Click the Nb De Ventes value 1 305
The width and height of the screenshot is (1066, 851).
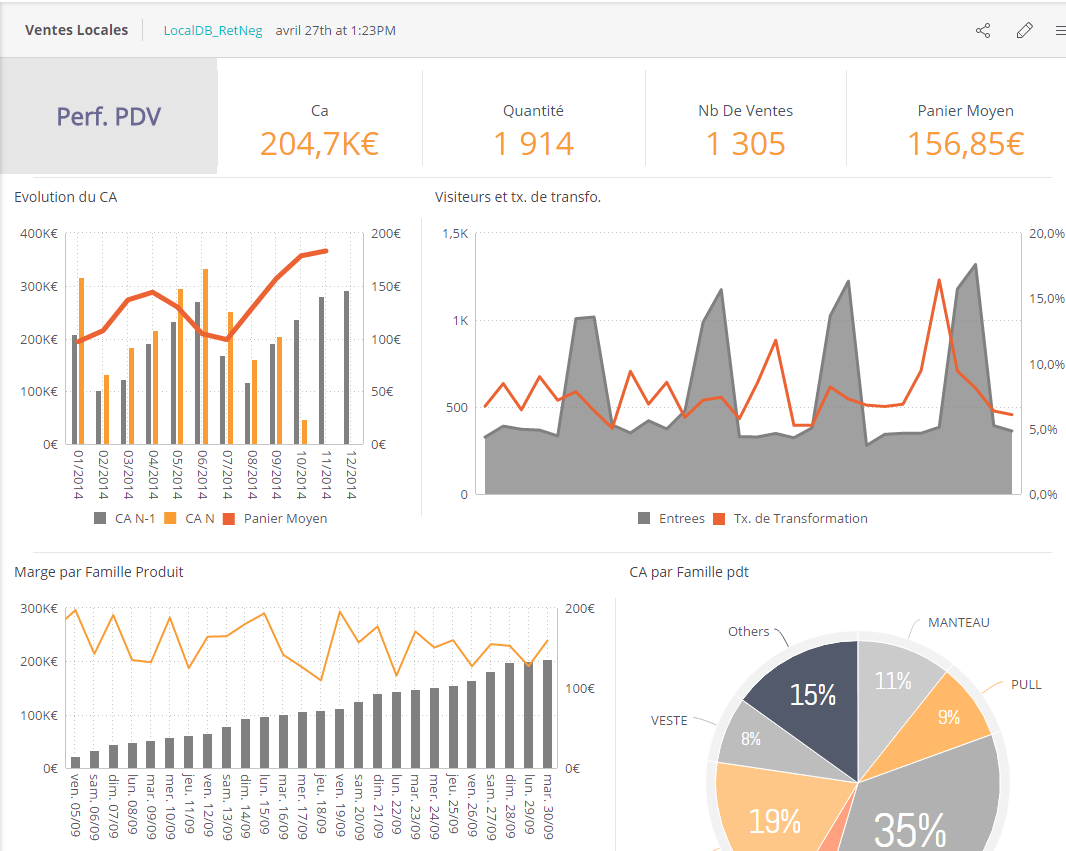(x=746, y=143)
